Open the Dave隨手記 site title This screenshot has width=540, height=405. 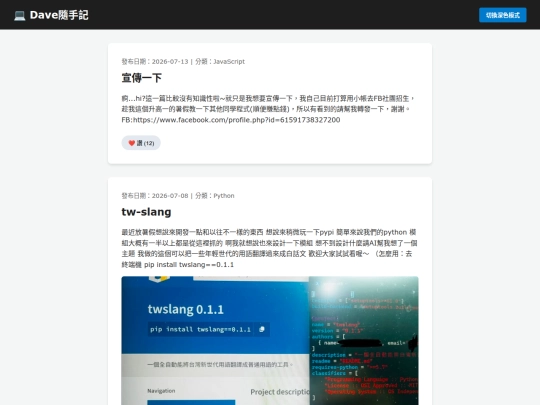point(59,15)
